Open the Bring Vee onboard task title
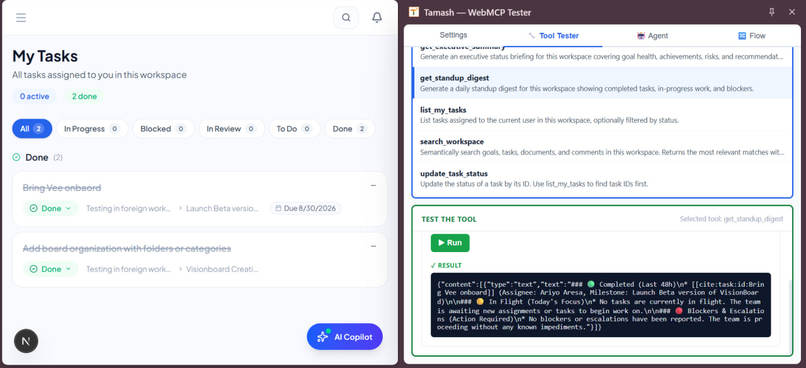 62,188
